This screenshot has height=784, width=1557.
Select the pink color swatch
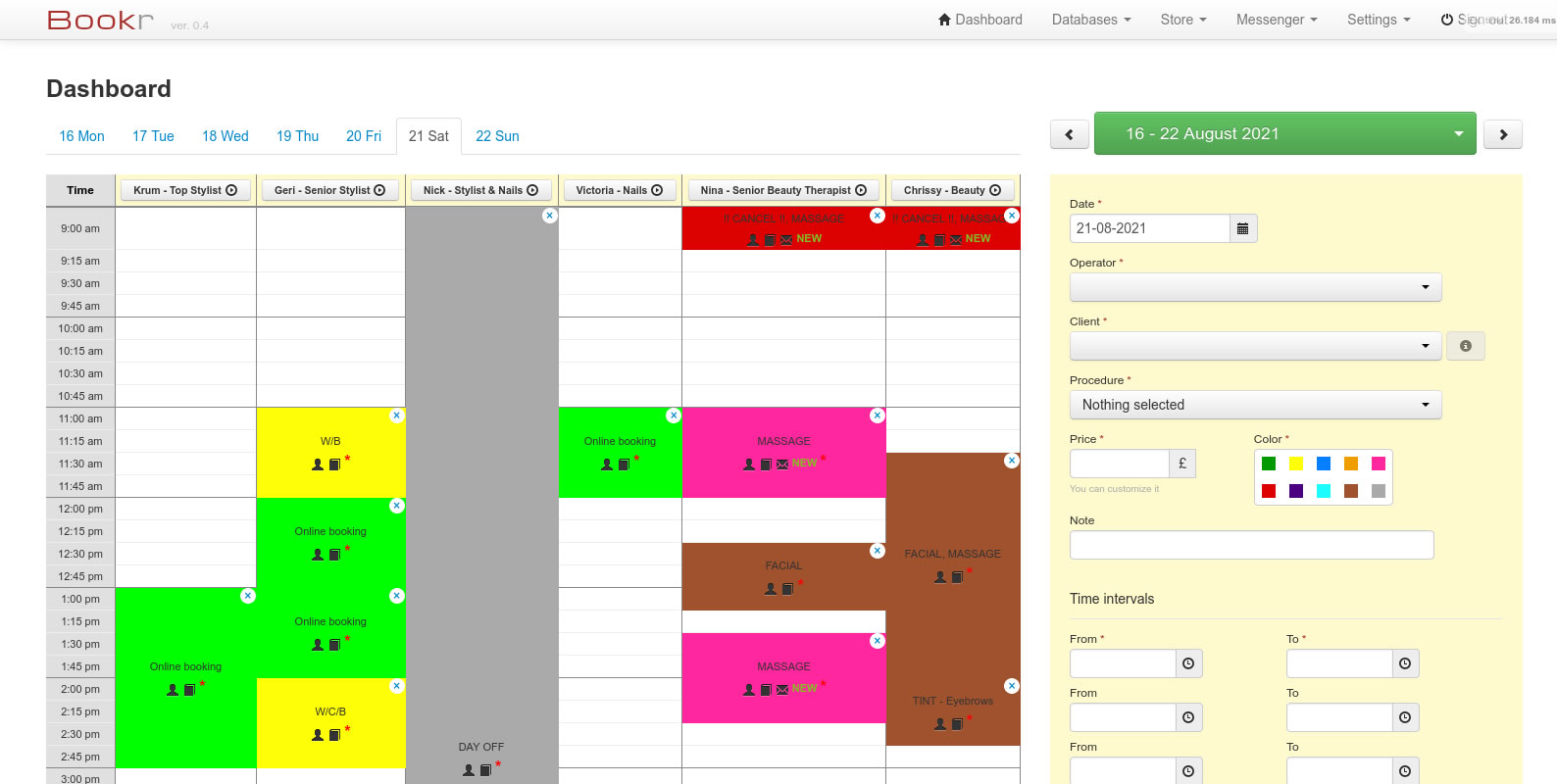click(1379, 464)
